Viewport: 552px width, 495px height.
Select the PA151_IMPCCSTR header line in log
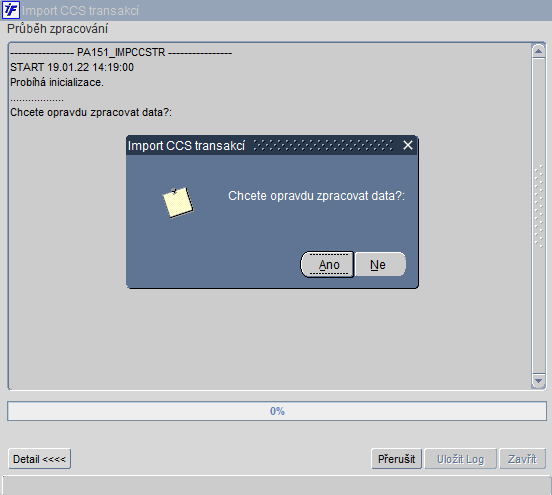tap(121, 52)
